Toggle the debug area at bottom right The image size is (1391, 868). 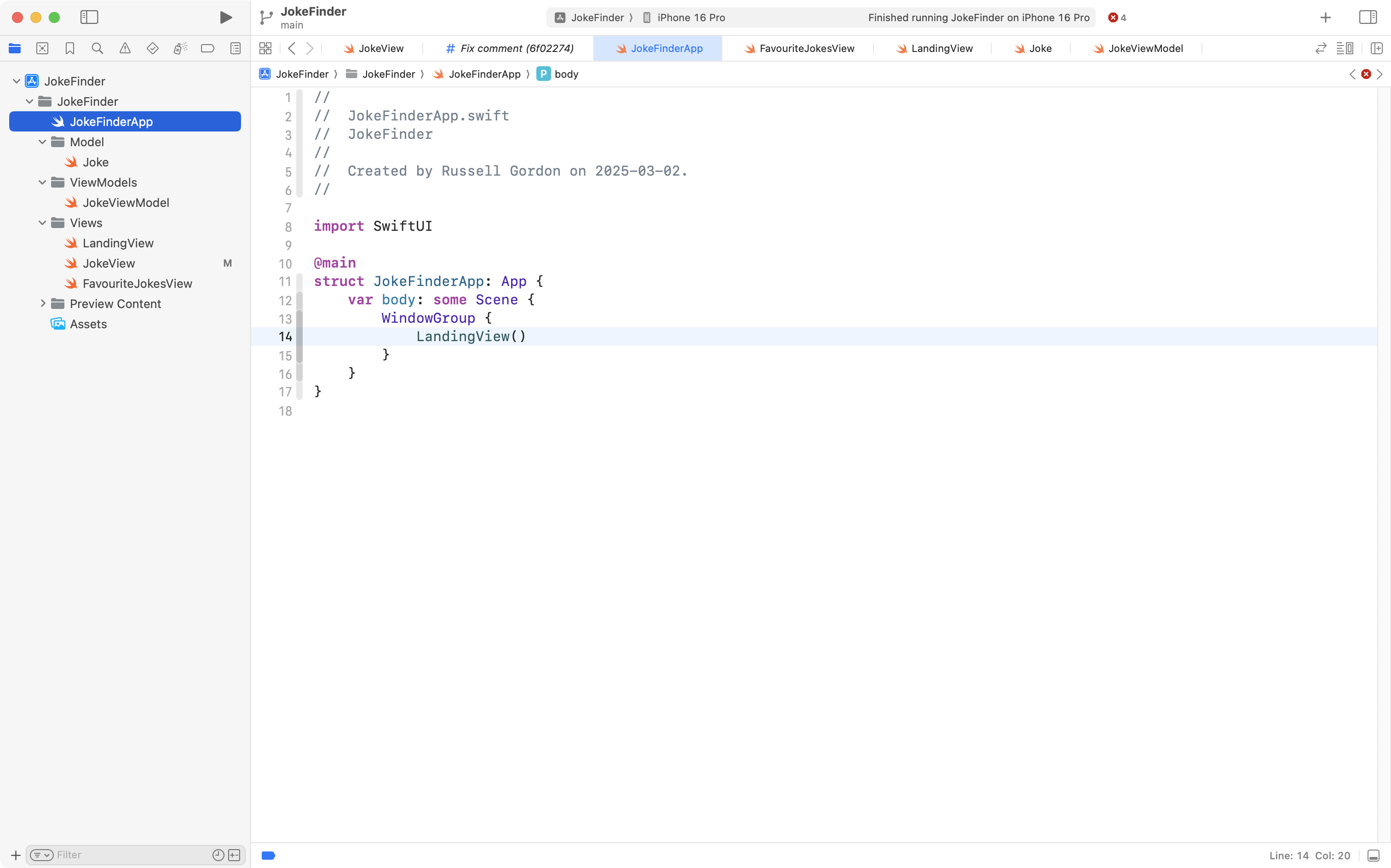(1373, 856)
